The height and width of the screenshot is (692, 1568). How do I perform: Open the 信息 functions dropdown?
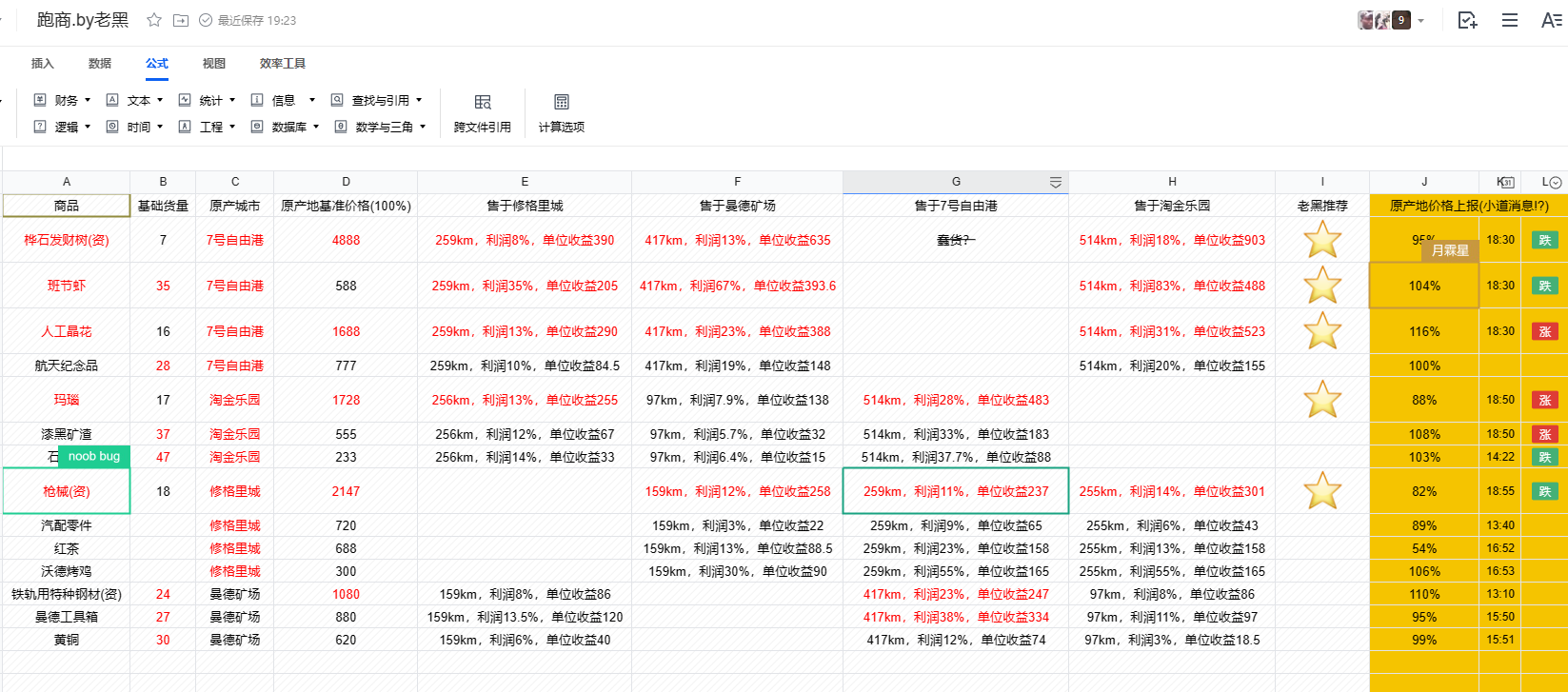[x=283, y=100]
